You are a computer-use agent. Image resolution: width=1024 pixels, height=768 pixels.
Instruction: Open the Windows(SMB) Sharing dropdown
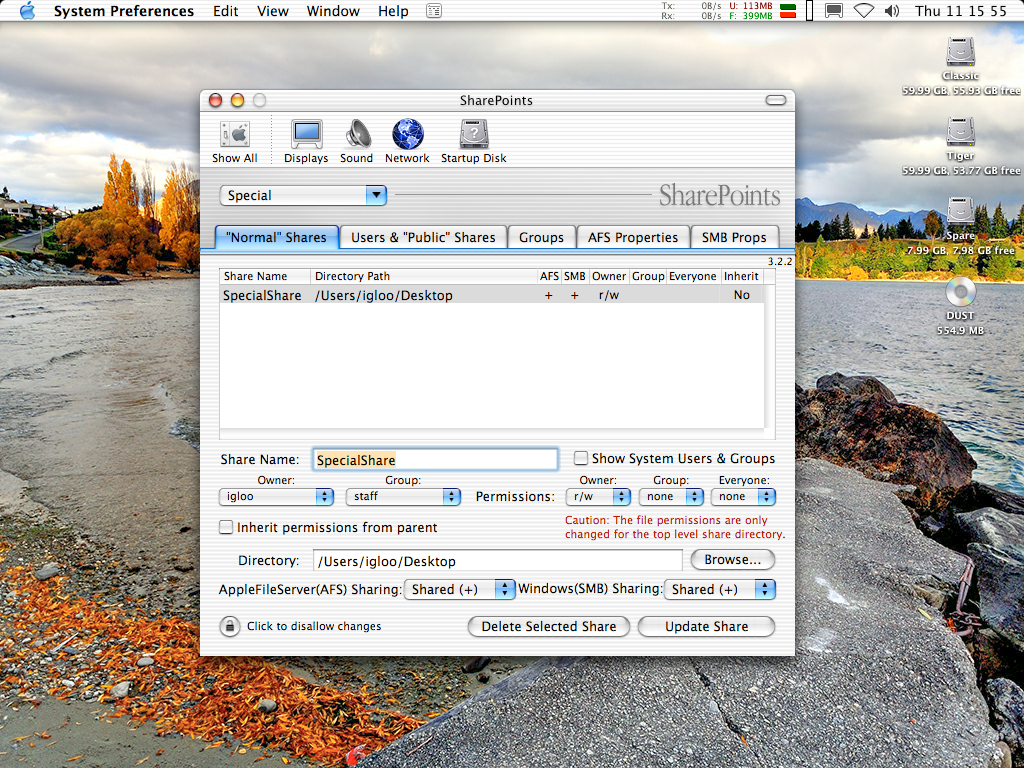720,589
